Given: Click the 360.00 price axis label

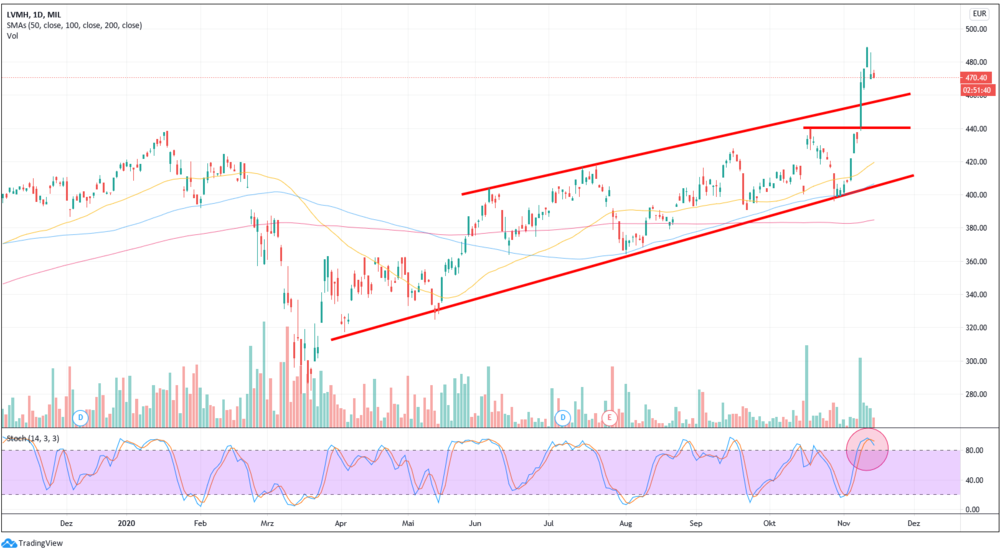Looking at the screenshot, I should [x=976, y=261].
